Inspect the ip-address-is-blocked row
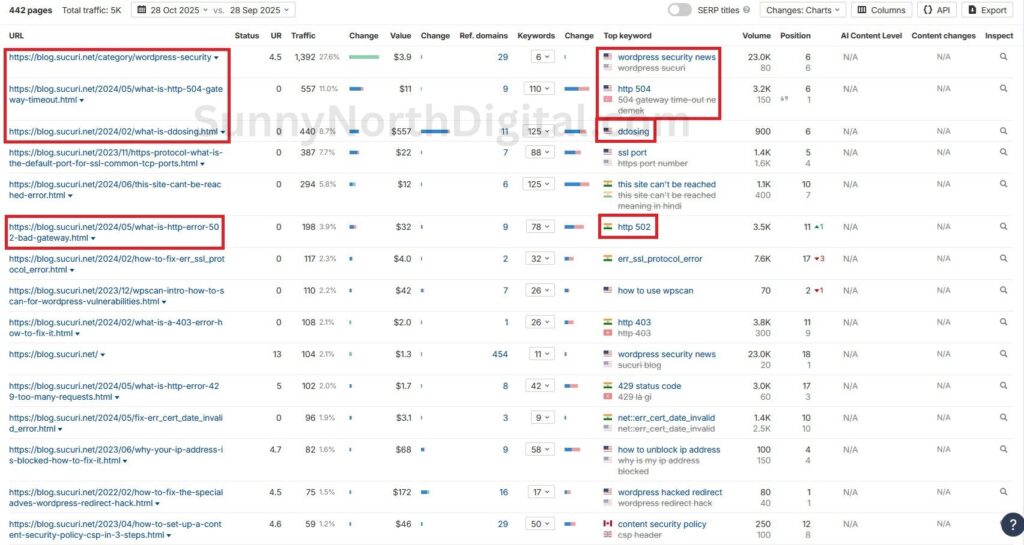 click(x=1003, y=450)
